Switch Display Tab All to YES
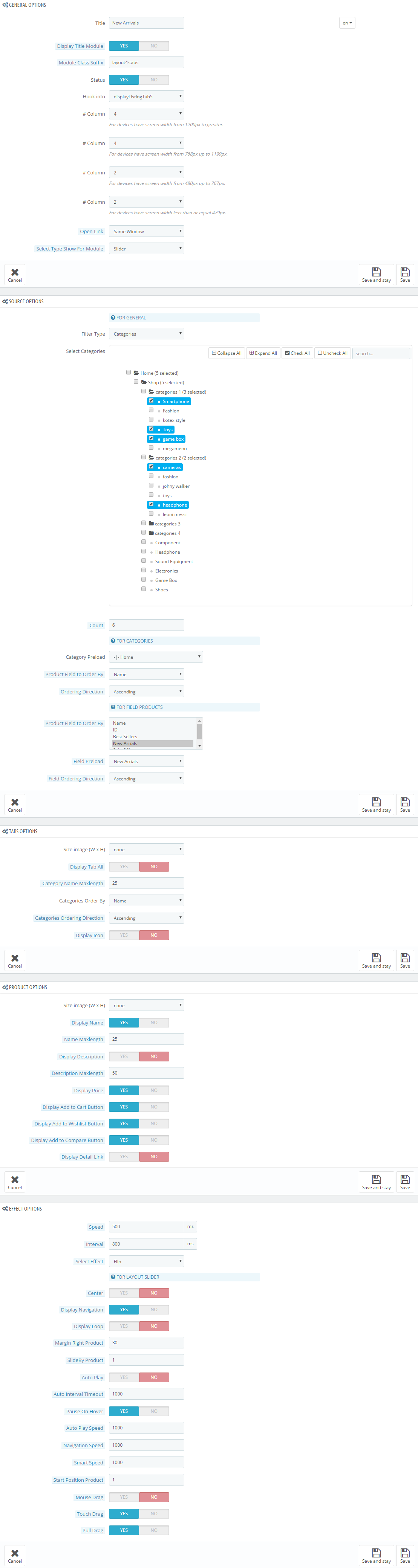Screen dimensions: 418x1568 (x=124, y=866)
